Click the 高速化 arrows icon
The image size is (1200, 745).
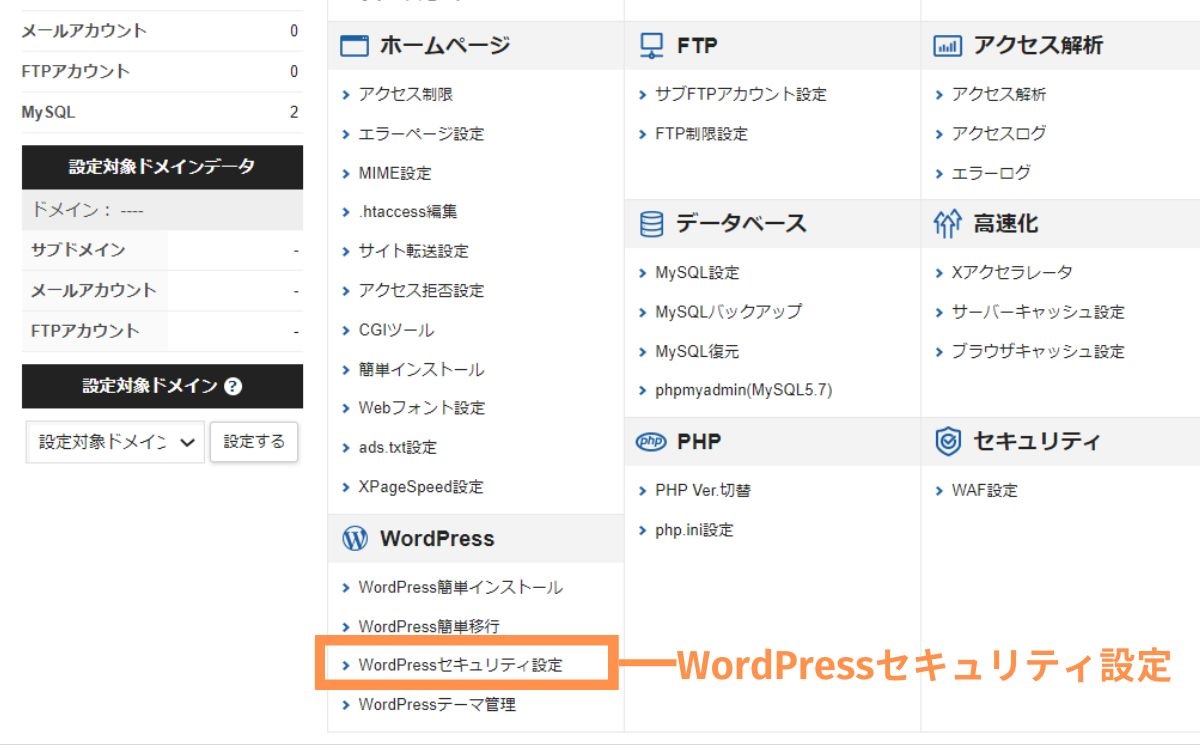[947, 224]
